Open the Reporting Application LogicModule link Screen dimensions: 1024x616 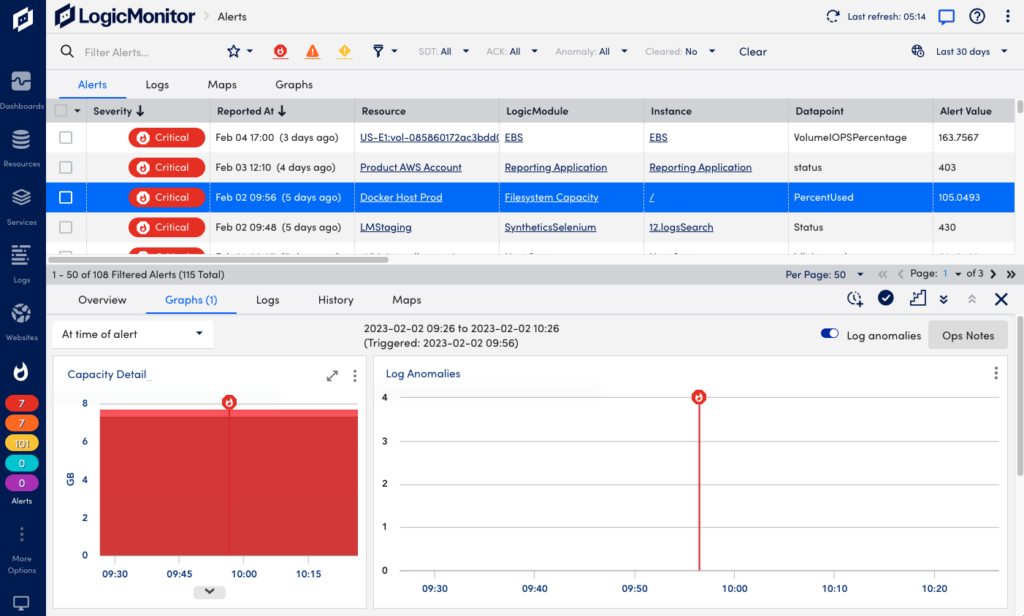tap(556, 167)
